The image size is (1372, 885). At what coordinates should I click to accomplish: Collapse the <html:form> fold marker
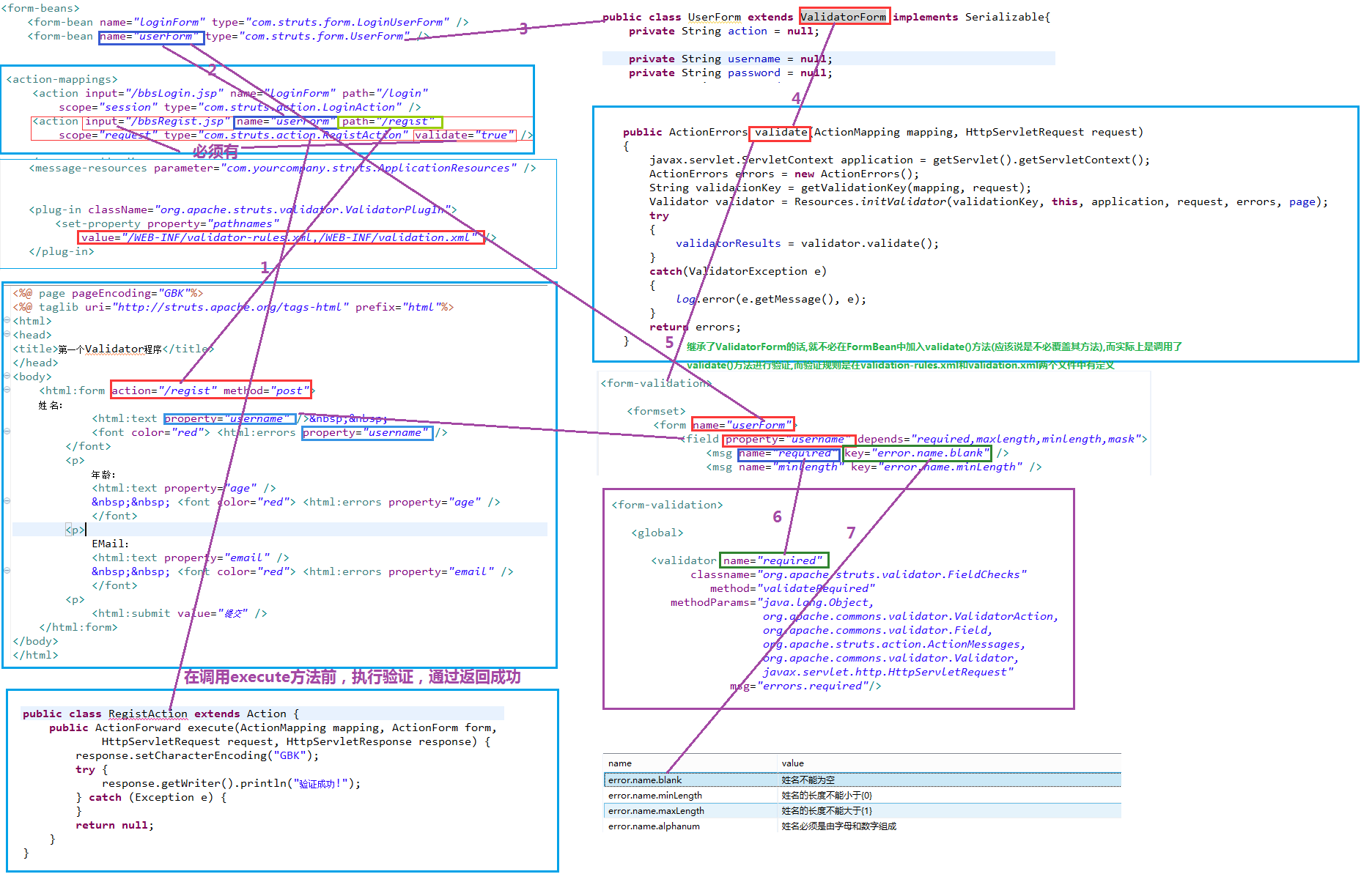pos(7,390)
